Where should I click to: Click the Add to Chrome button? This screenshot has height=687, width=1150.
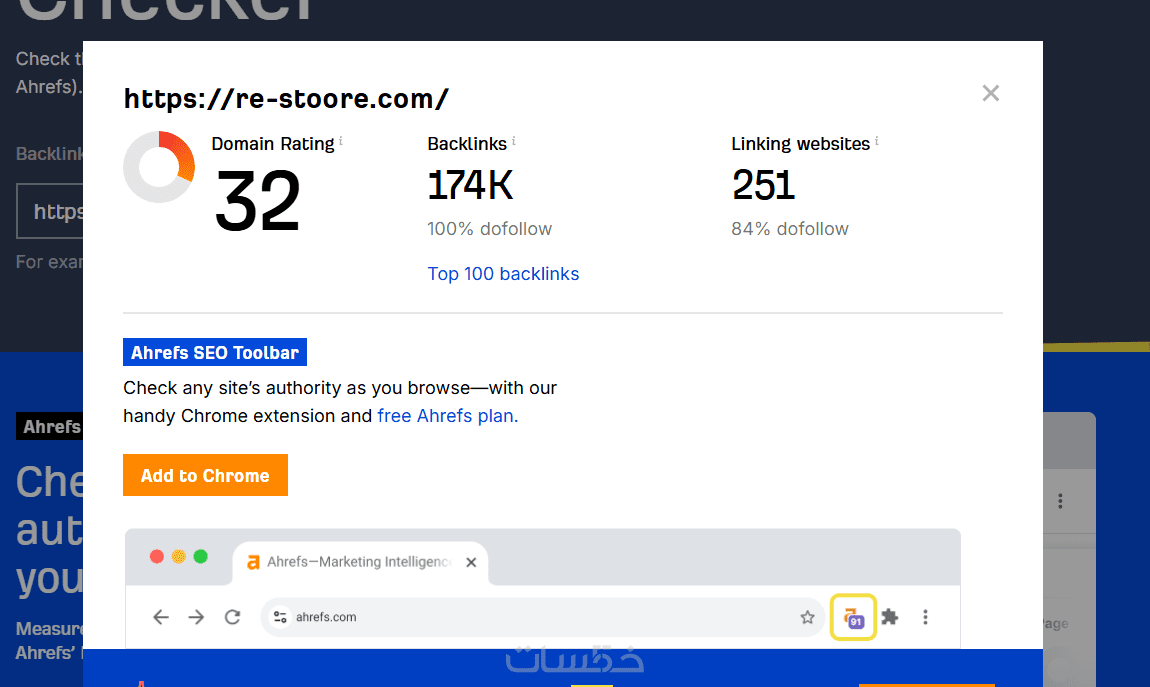coord(205,475)
